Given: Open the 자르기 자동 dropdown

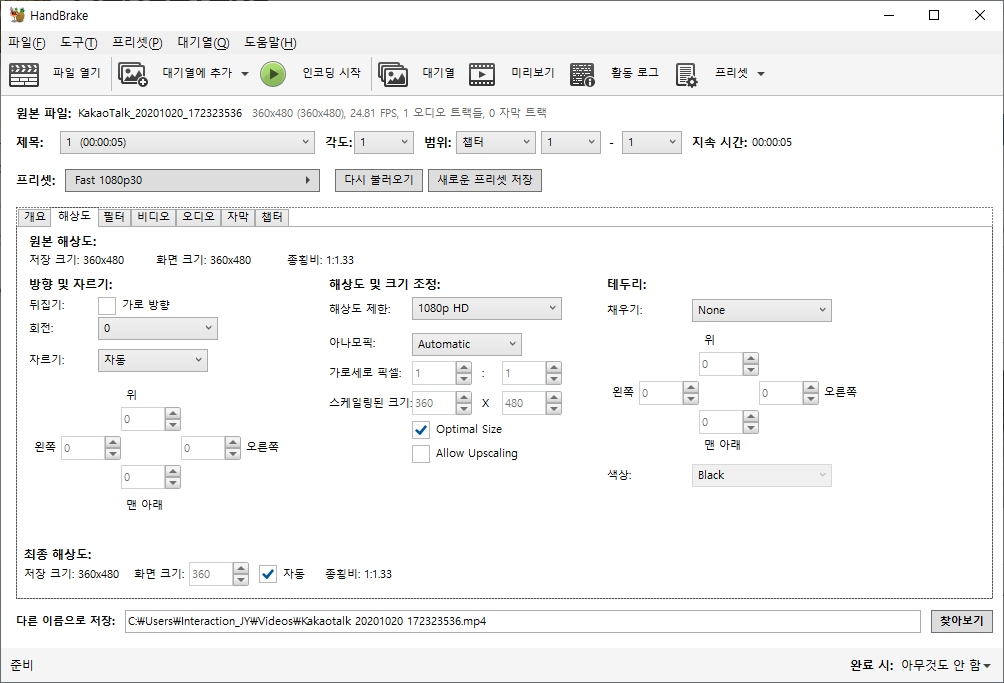Looking at the screenshot, I should (152, 360).
